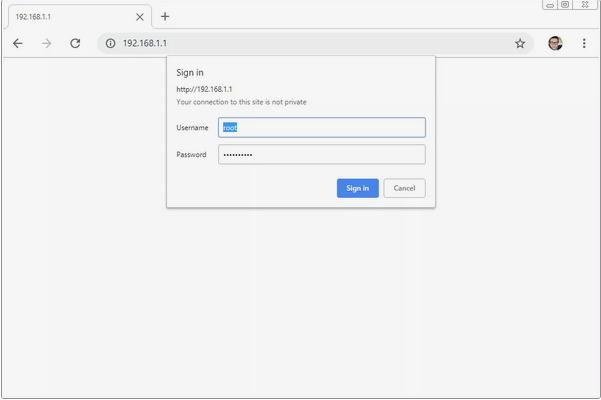Click into the Password field
This screenshot has width=601, height=400.
point(322,154)
